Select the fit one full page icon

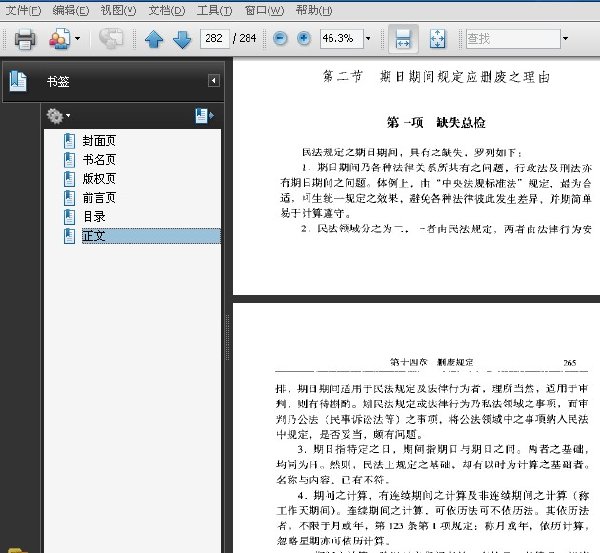click(x=437, y=39)
